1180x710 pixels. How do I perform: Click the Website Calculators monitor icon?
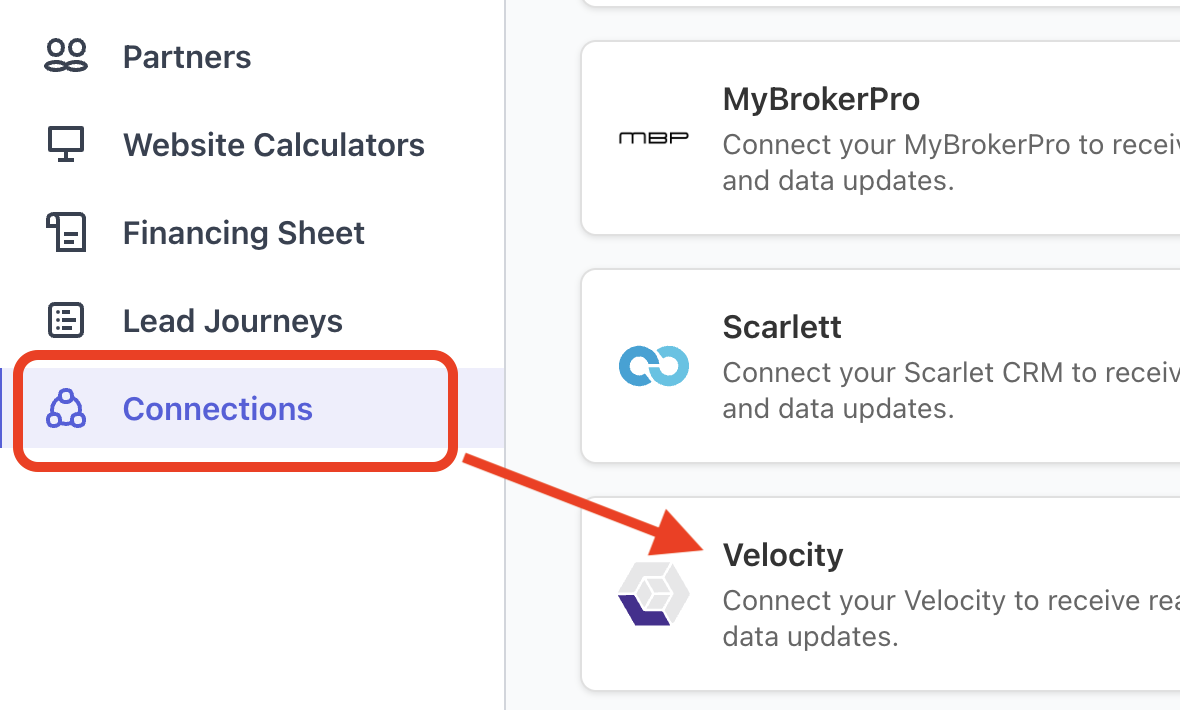point(67,145)
